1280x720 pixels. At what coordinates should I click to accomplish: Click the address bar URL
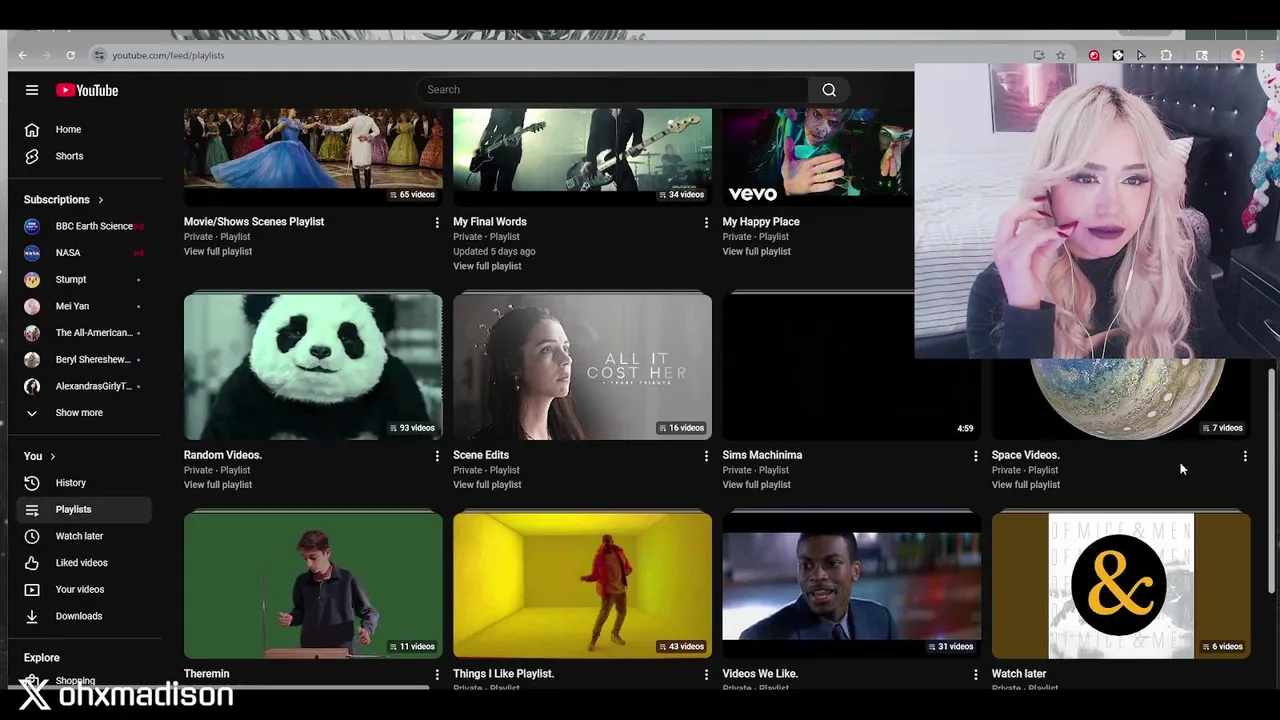pyautogui.click(x=168, y=55)
